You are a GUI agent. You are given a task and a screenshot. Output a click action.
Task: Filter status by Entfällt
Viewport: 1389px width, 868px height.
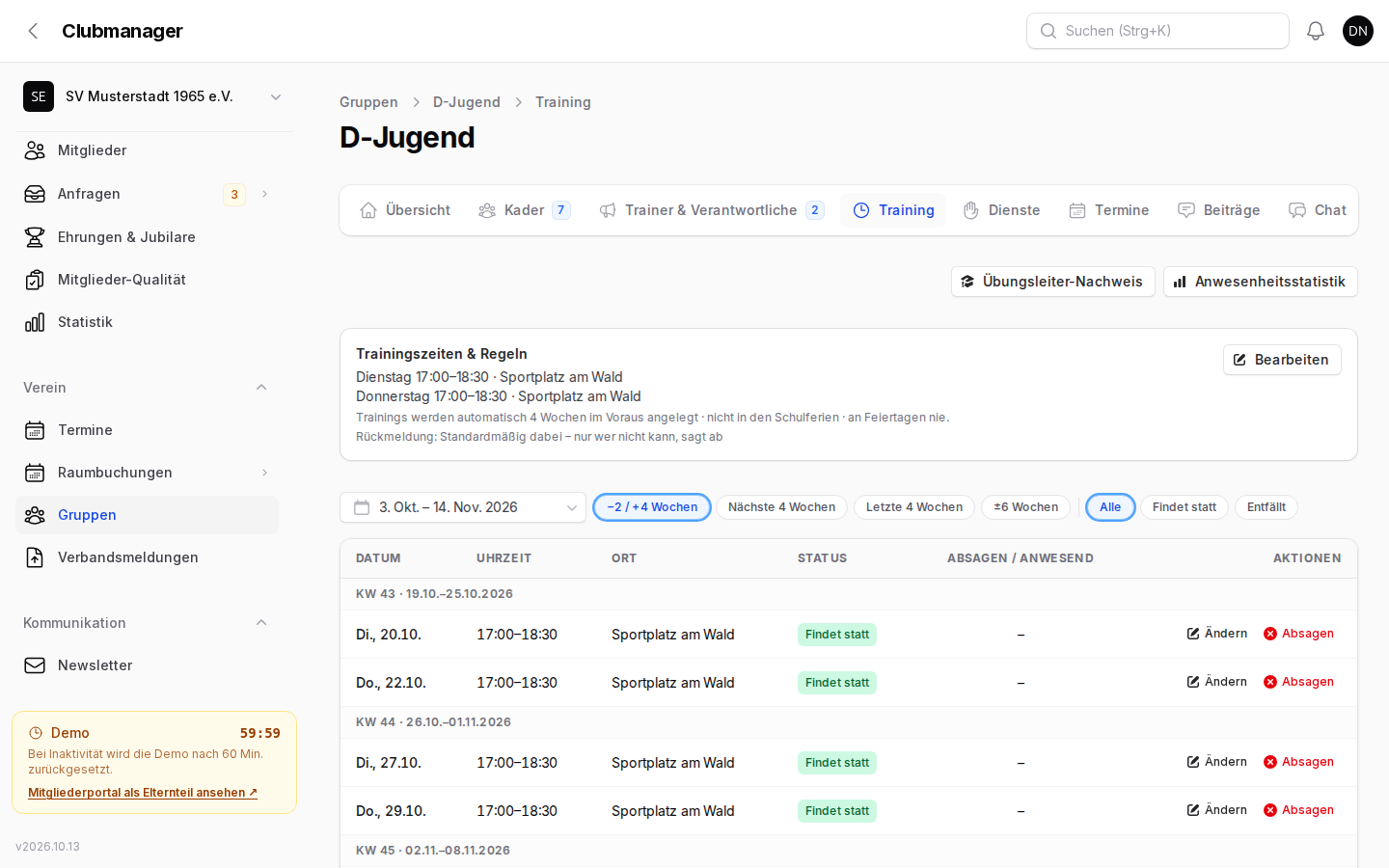(x=1266, y=507)
